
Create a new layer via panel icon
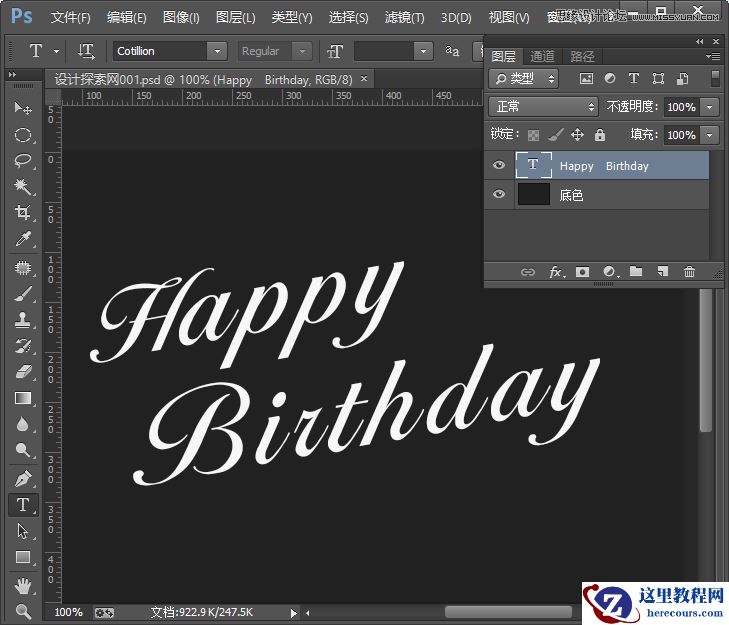click(662, 272)
